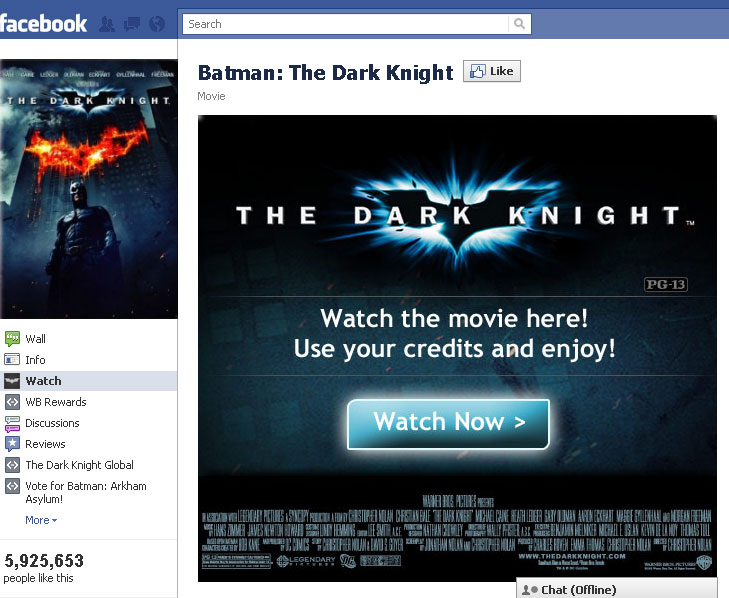Open the notifications globe icon
This screenshot has width=729, height=598.
click(157, 24)
